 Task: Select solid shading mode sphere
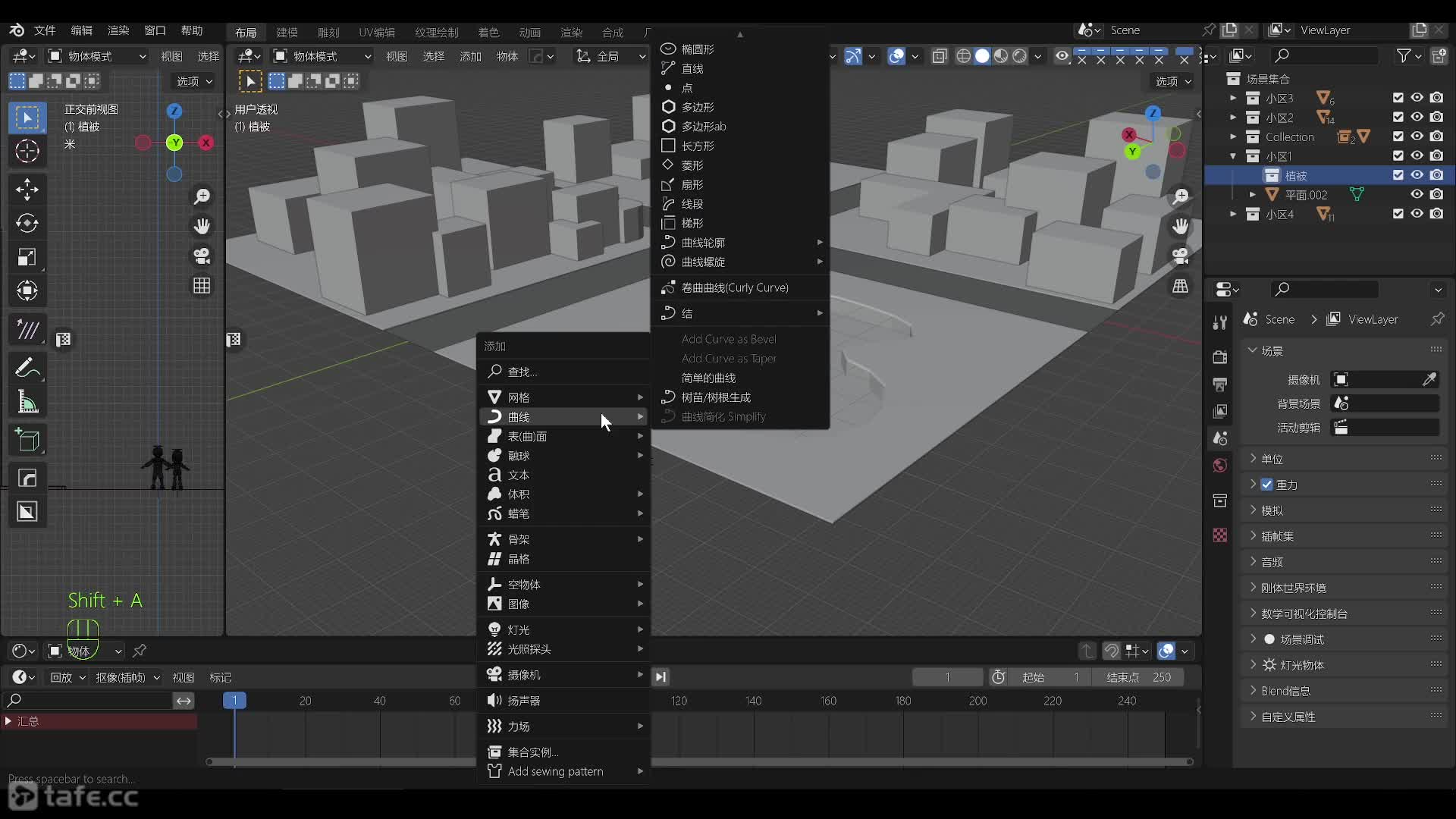click(x=982, y=56)
